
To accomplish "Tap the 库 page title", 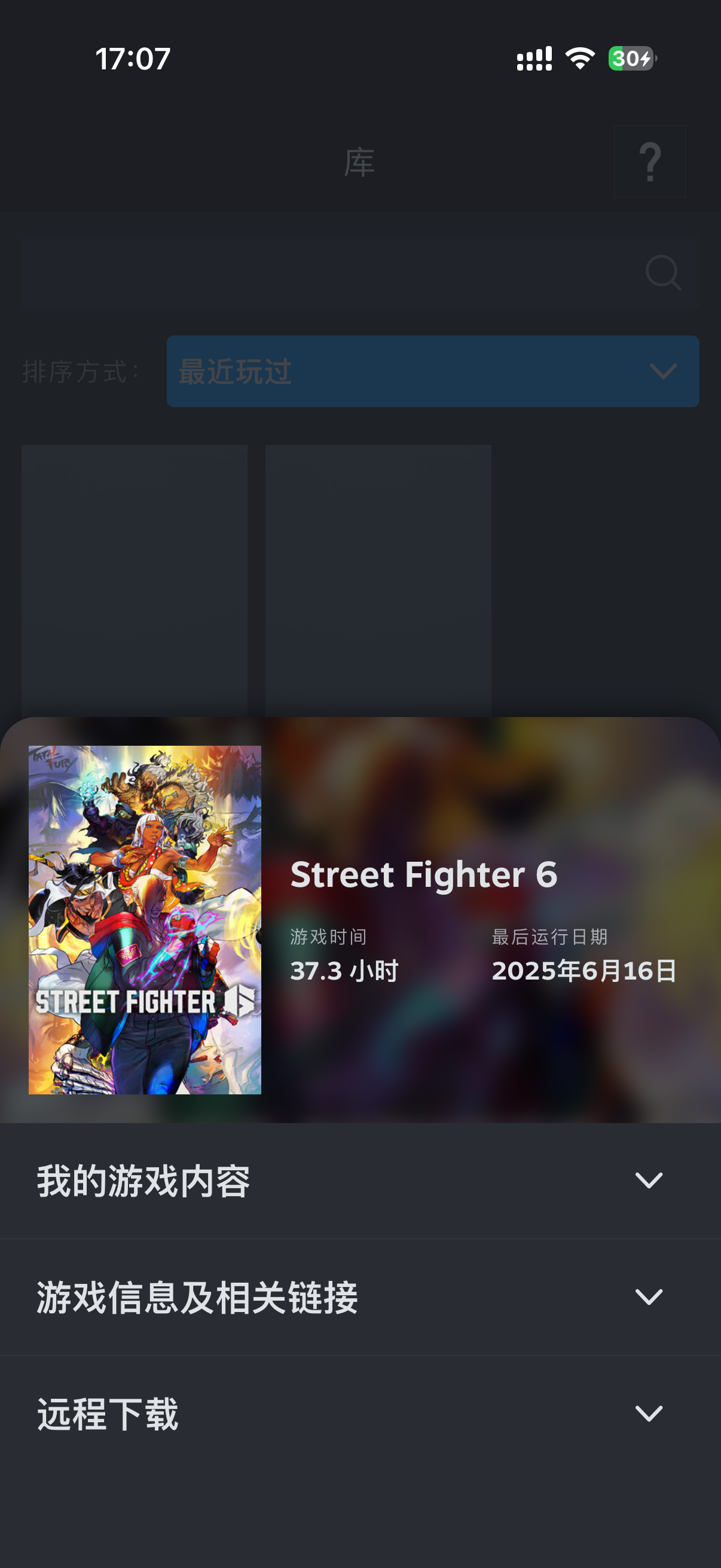I will pos(359,163).
